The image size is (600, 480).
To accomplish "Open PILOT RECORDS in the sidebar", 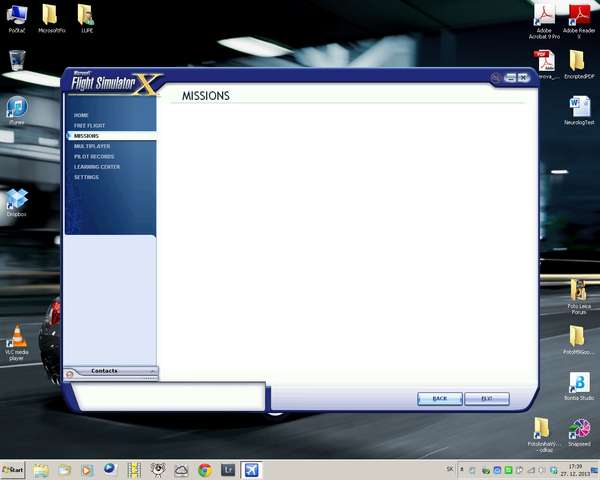I will [94, 157].
